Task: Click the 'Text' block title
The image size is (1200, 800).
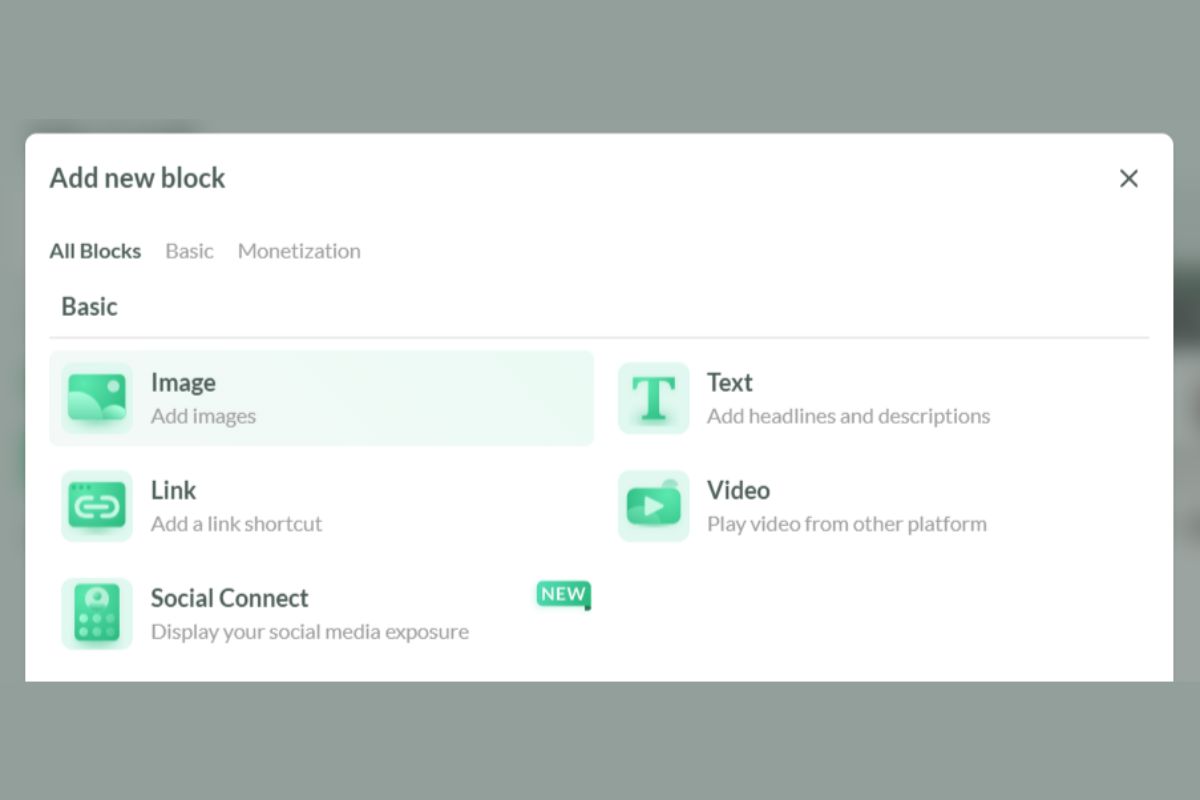Action: [729, 383]
